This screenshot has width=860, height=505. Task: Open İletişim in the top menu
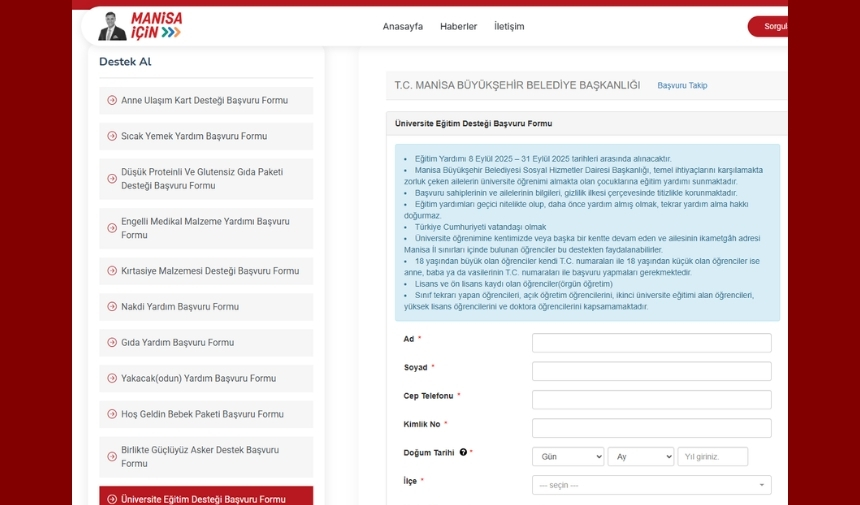(x=509, y=26)
